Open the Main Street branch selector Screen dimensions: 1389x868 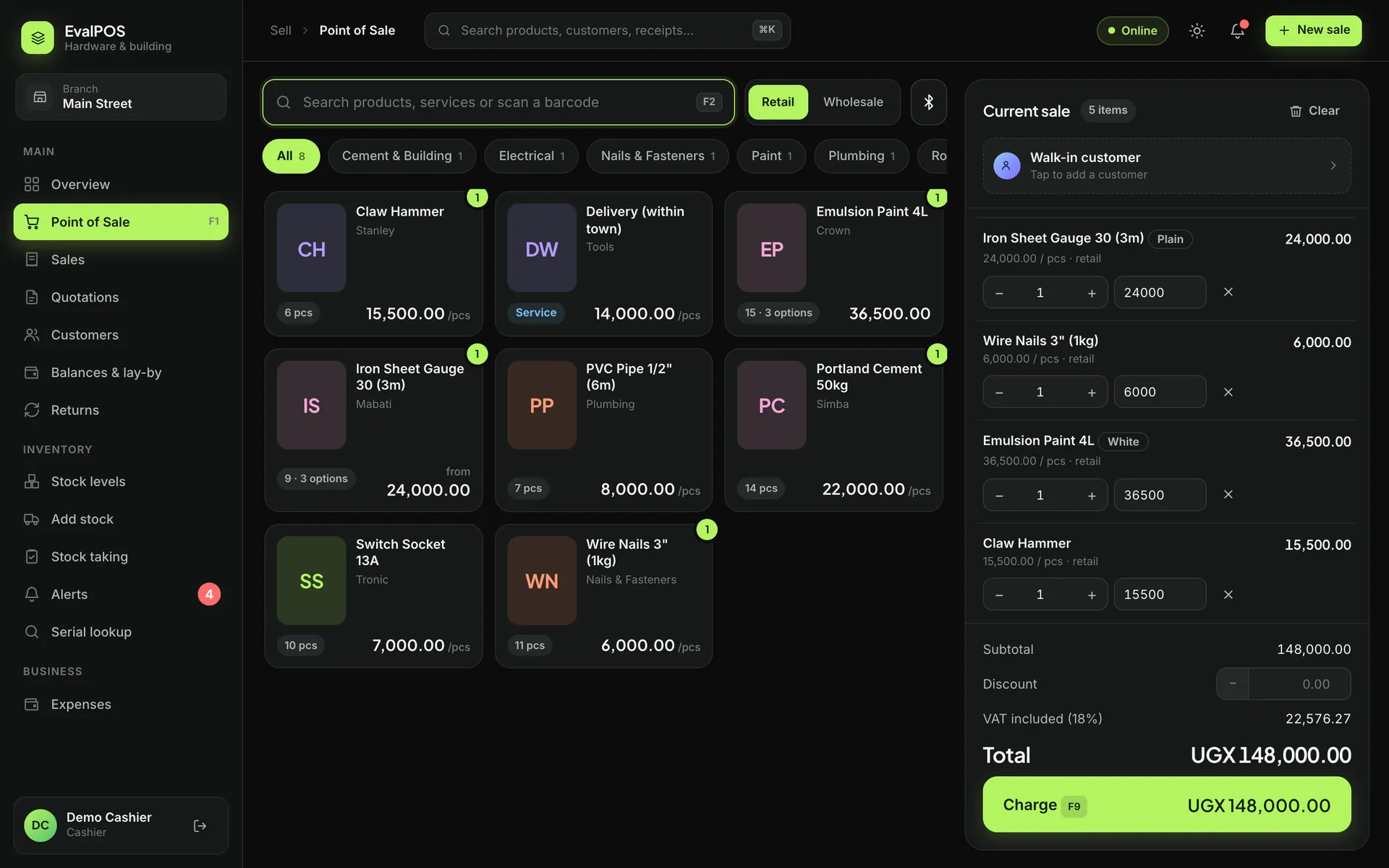click(x=121, y=97)
